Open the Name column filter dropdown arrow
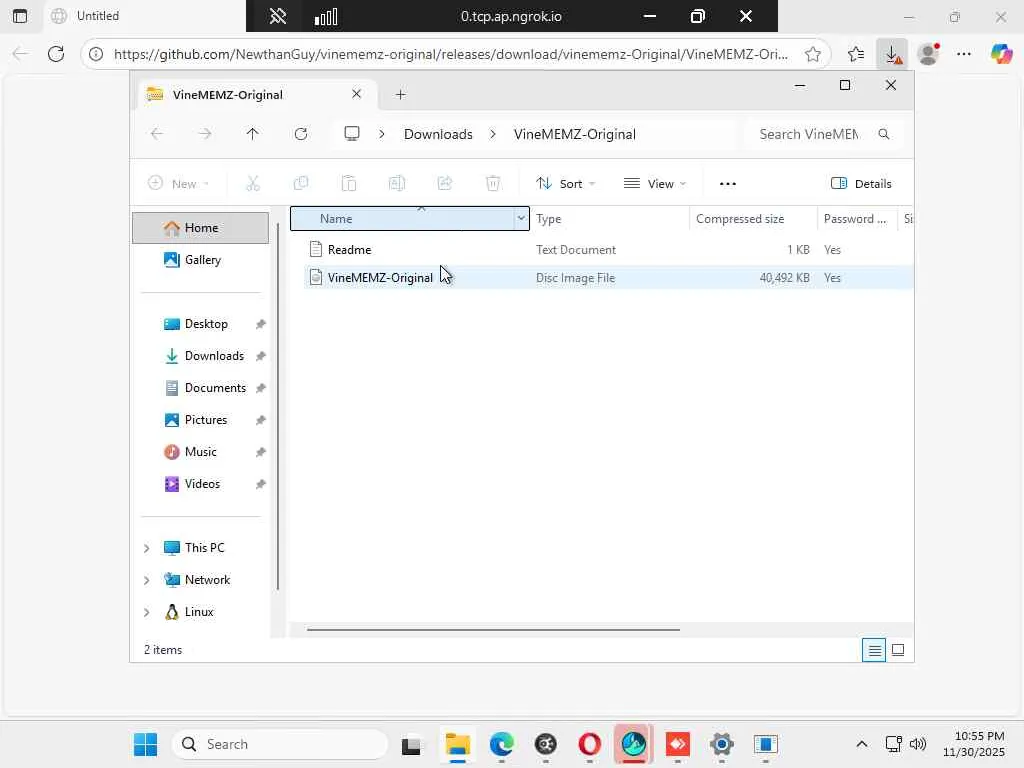This screenshot has height=768, width=1024. click(521, 218)
